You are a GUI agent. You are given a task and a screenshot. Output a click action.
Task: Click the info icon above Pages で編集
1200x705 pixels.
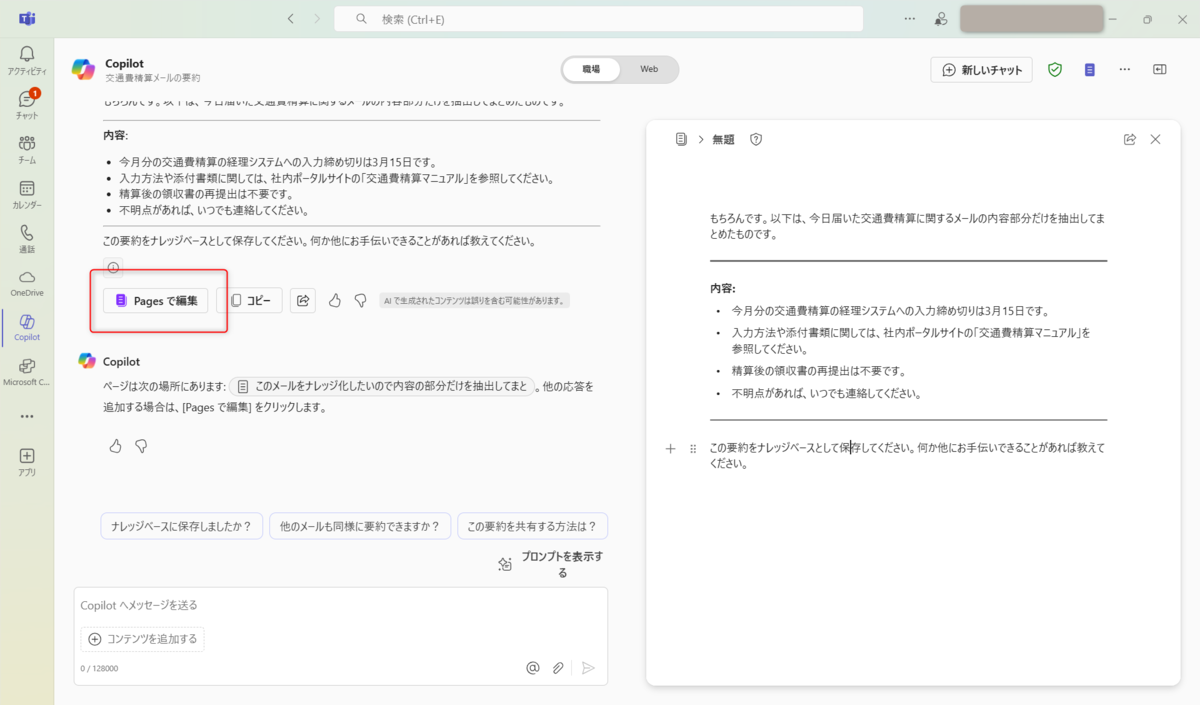pos(113,267)
